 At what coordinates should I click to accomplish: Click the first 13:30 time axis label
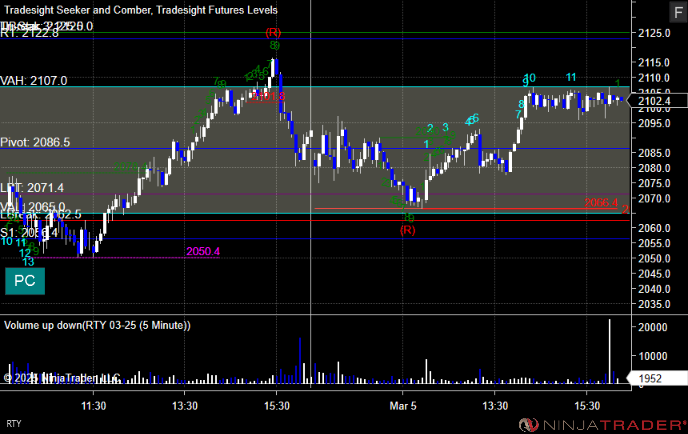point(185,406)
